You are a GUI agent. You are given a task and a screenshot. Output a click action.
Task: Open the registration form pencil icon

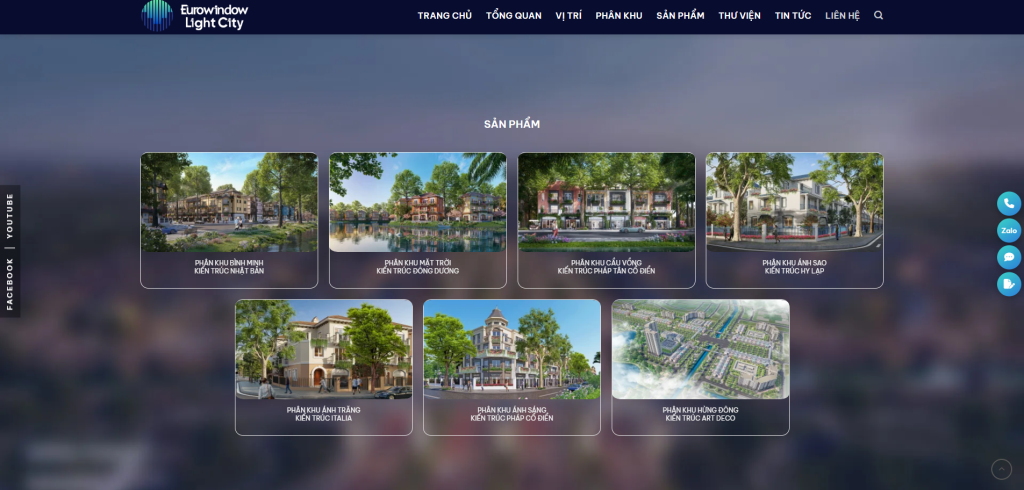1009,284
